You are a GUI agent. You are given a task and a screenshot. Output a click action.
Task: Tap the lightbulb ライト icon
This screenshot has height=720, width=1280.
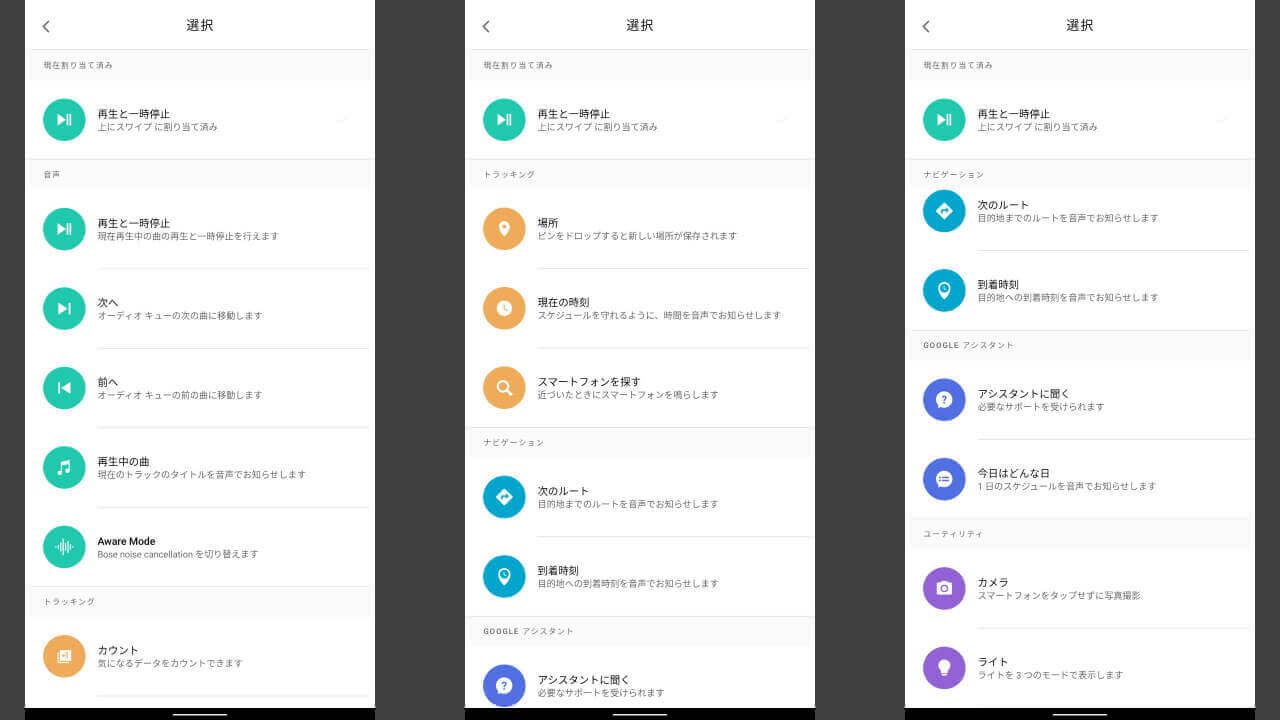944,667
